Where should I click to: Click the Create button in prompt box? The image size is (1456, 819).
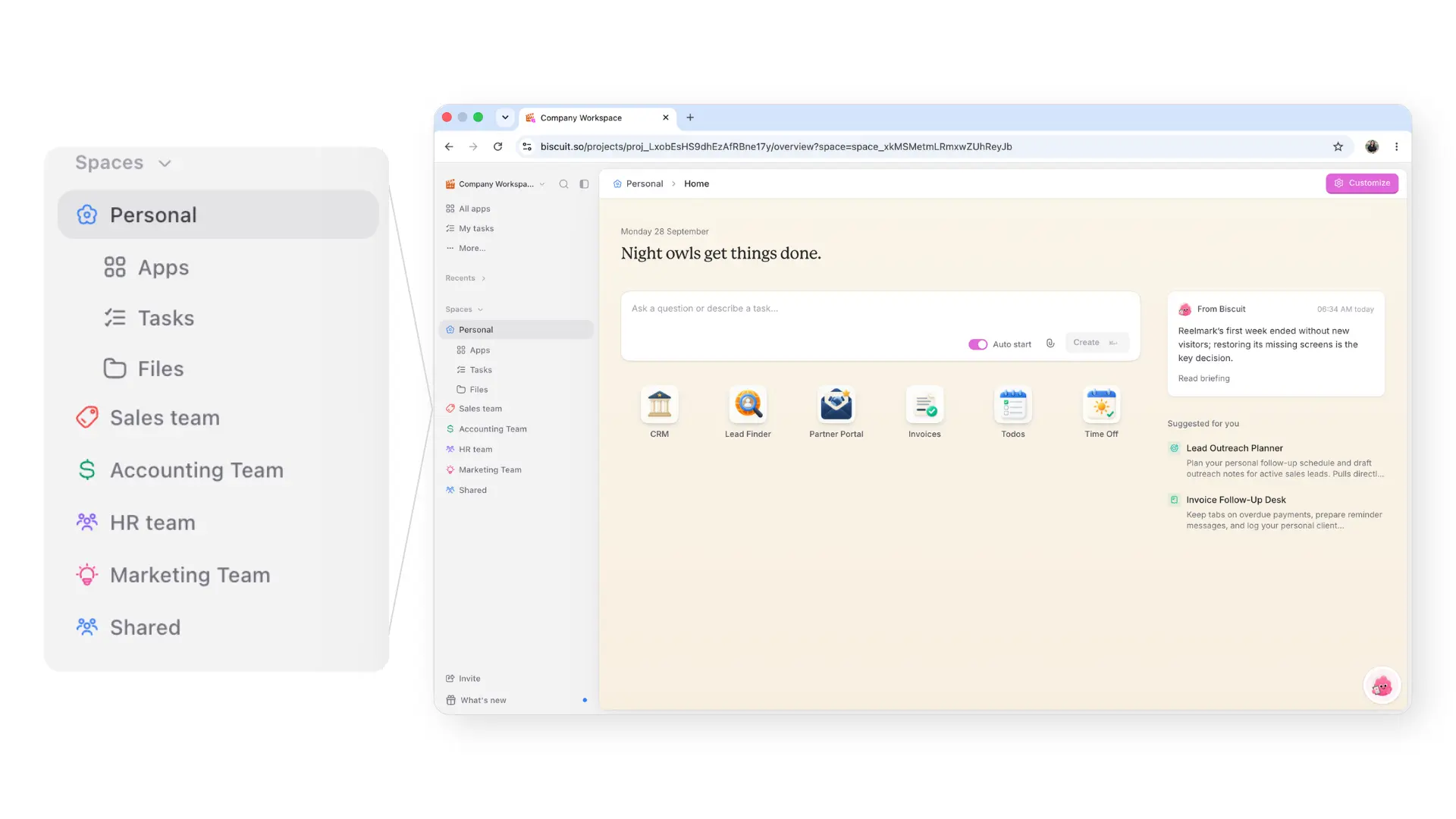click(1096, 343)
